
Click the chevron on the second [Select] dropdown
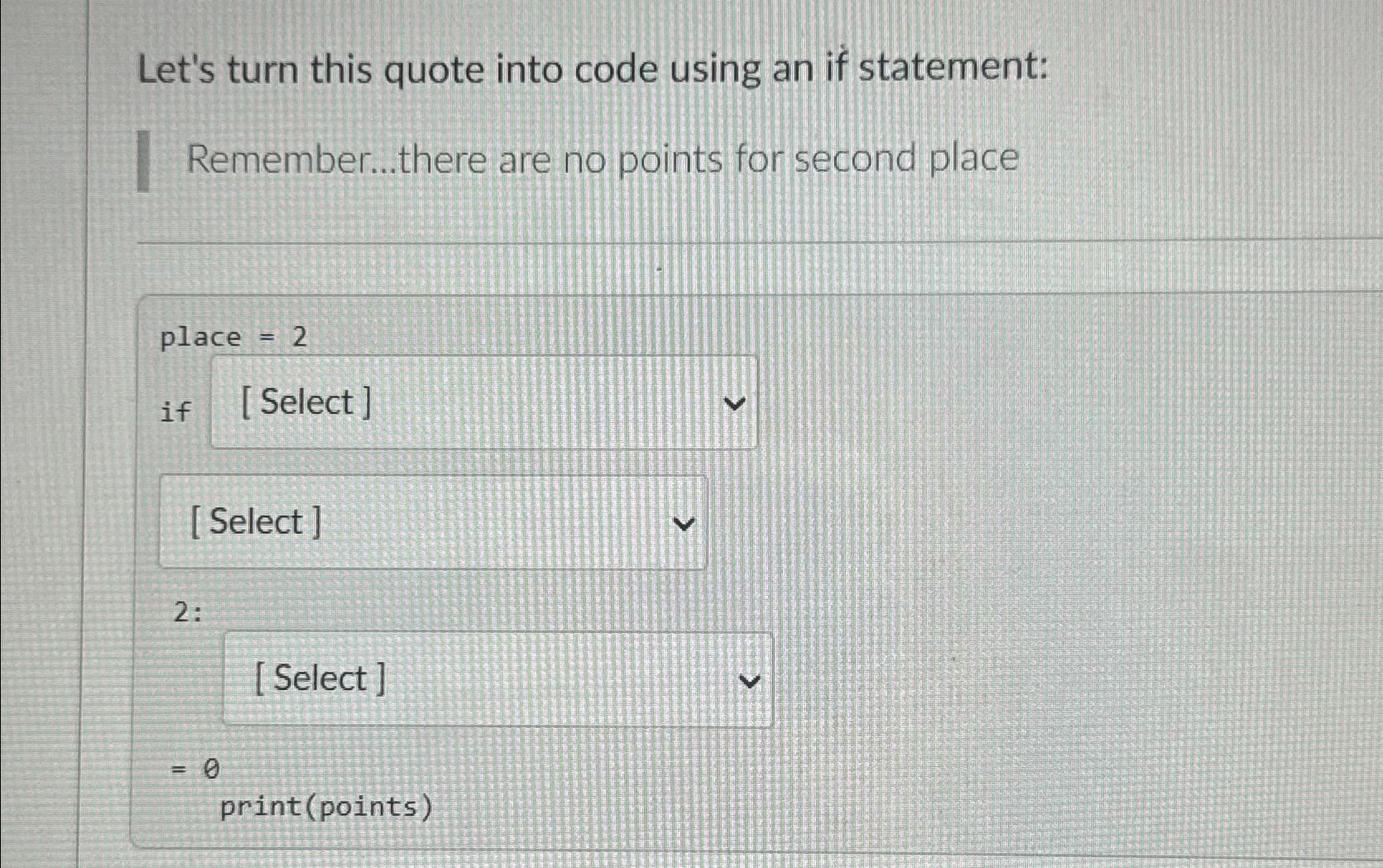pyautogui.click(x=683, y=524)
